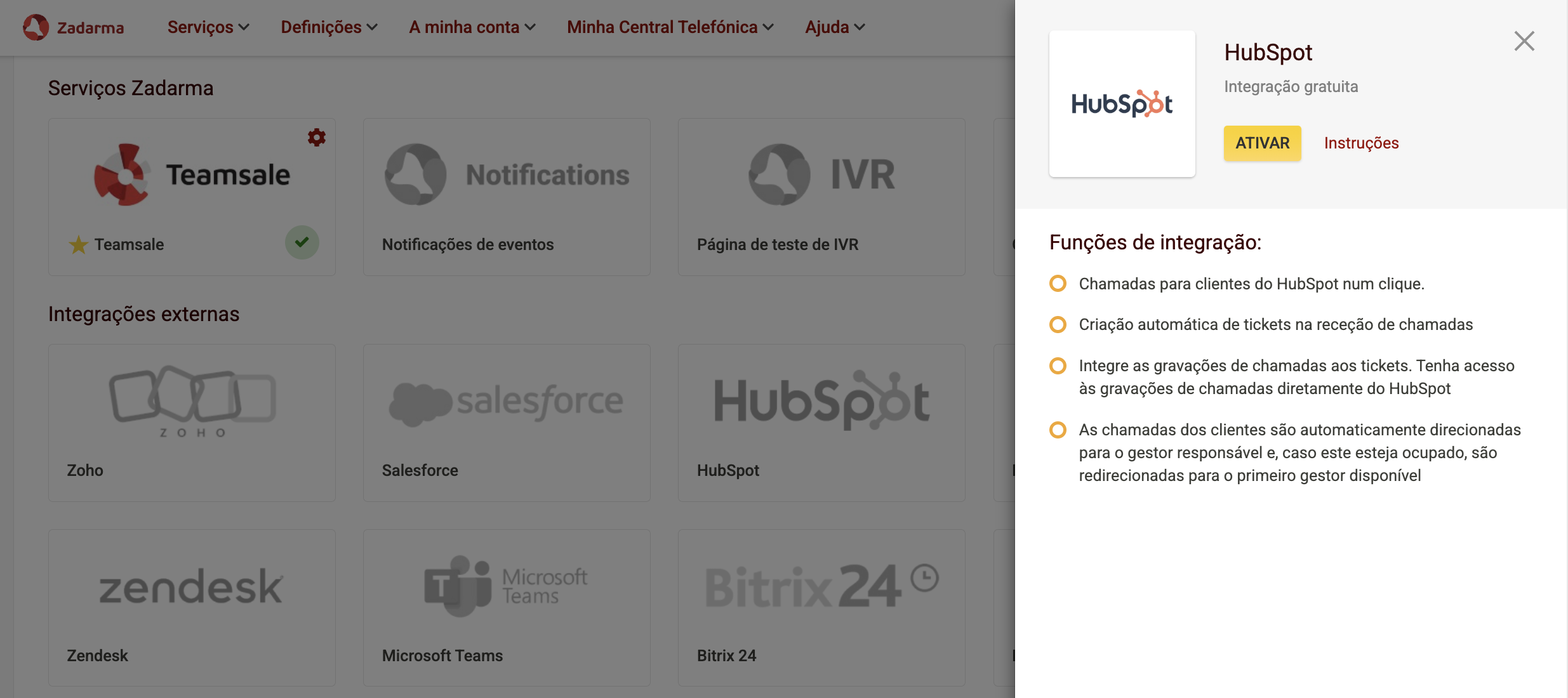
Task: Click the Bitrix 24 card label
Action: pos(727,655)
